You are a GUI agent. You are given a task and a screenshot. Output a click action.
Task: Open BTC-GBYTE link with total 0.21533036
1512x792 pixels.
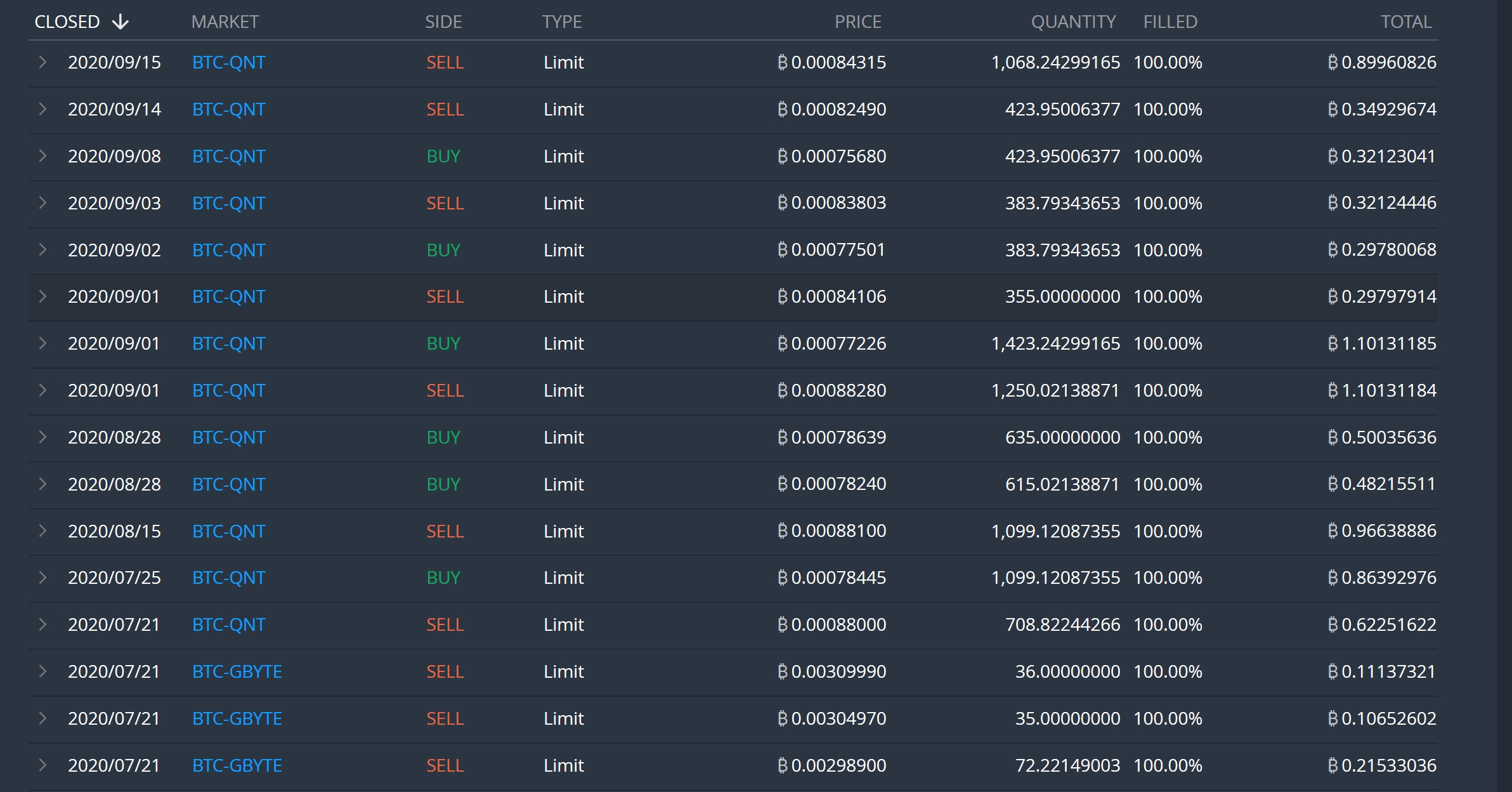coord(237,765)
